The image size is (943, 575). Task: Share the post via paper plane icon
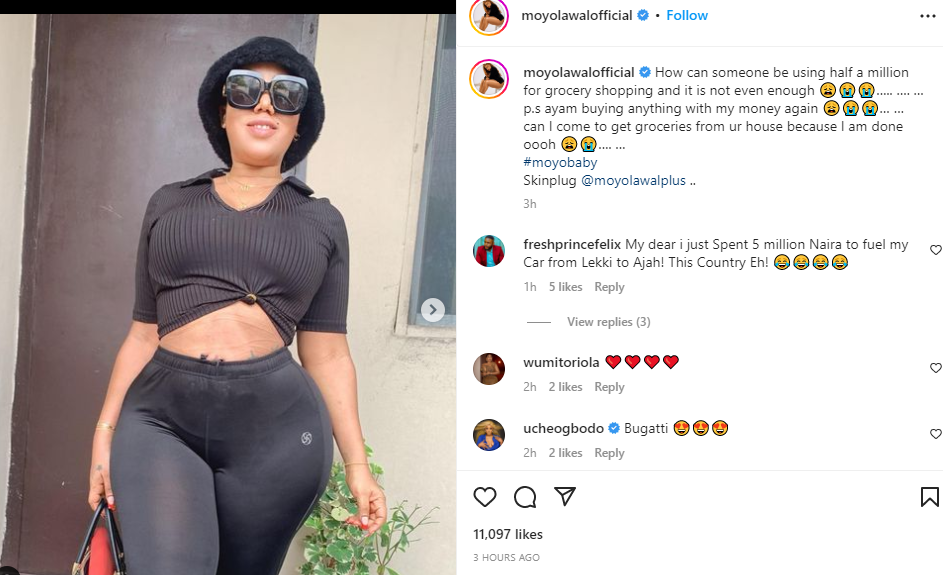point(565,496)
